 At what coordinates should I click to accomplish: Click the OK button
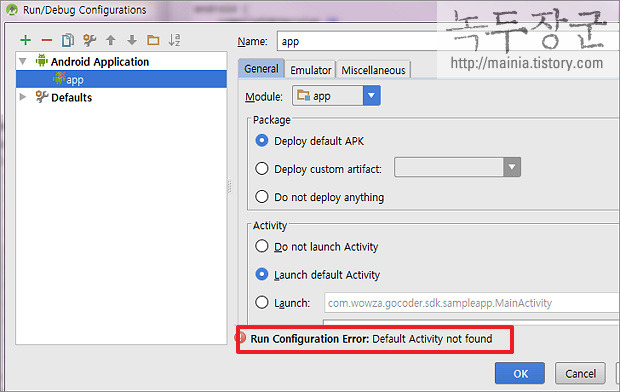click(520, 373)
